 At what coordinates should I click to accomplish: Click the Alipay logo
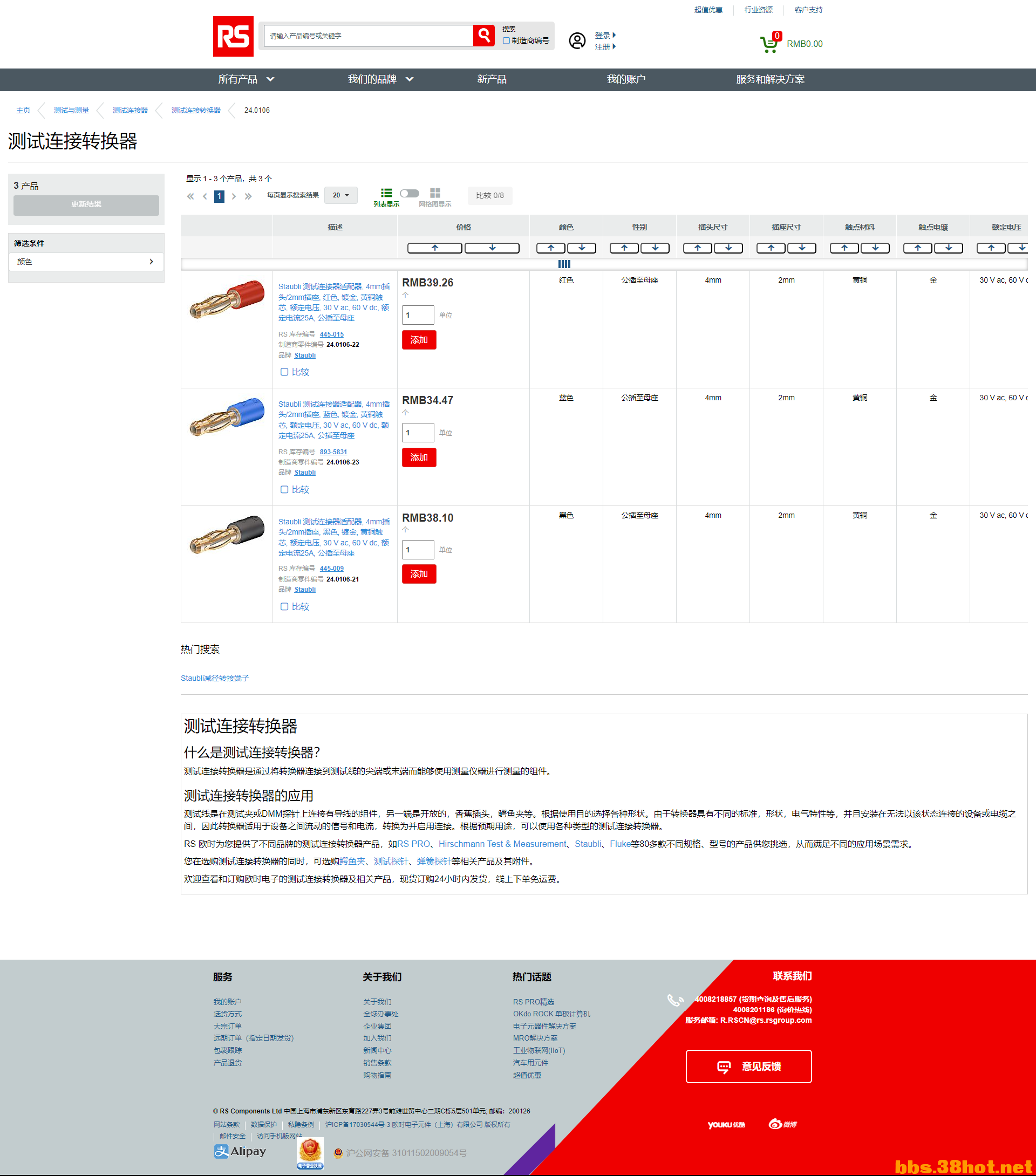240,1151
